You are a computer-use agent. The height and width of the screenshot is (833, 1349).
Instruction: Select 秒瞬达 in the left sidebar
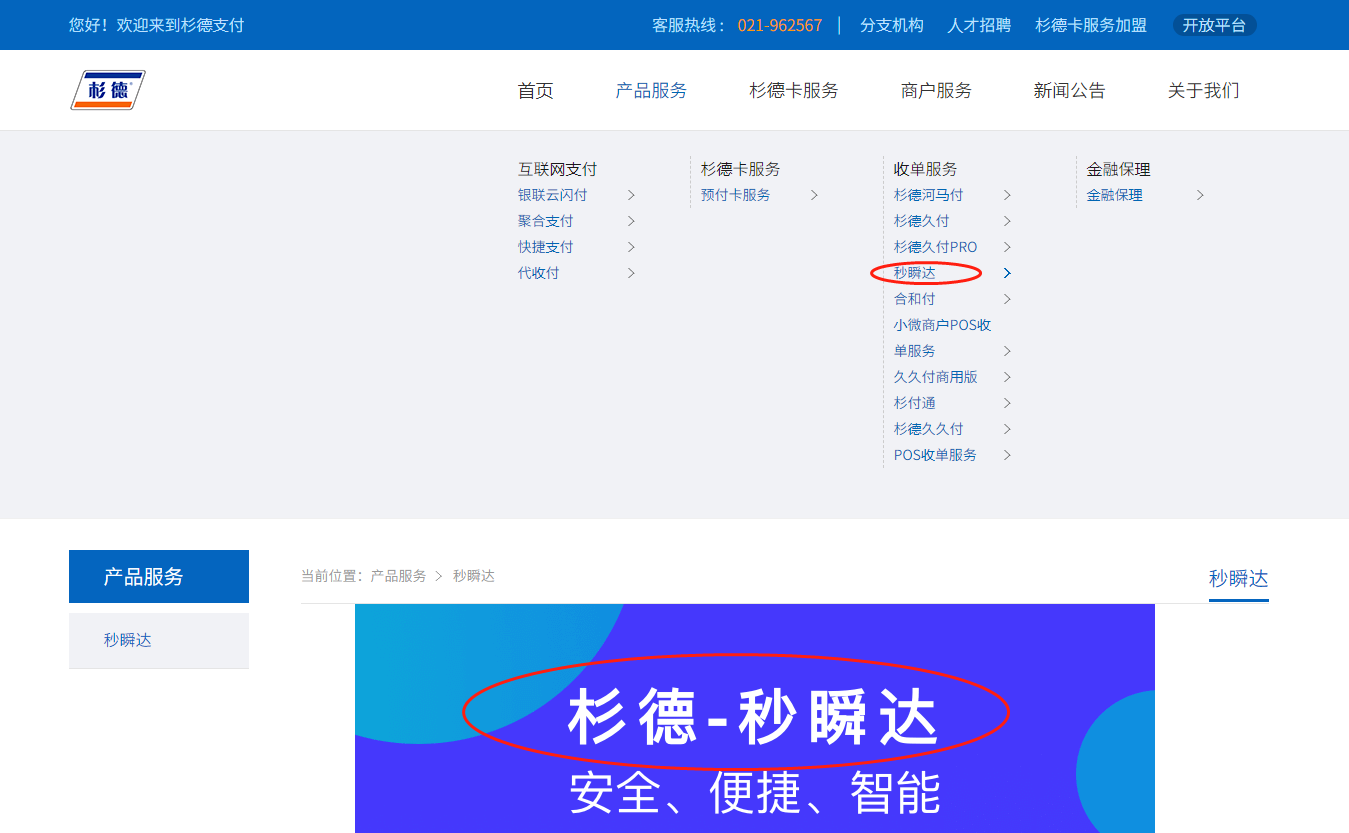(x=128, y=640)
